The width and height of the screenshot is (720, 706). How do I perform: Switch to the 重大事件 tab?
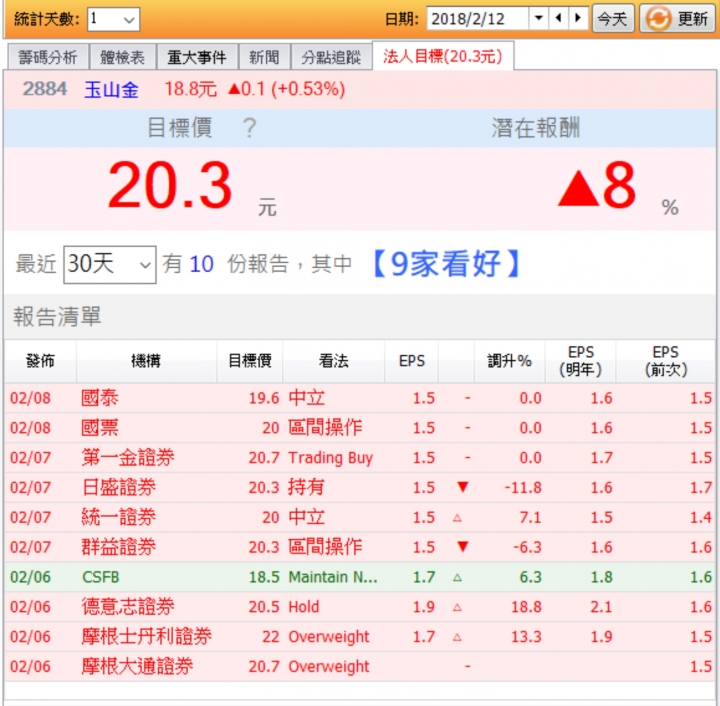[197, 57]
